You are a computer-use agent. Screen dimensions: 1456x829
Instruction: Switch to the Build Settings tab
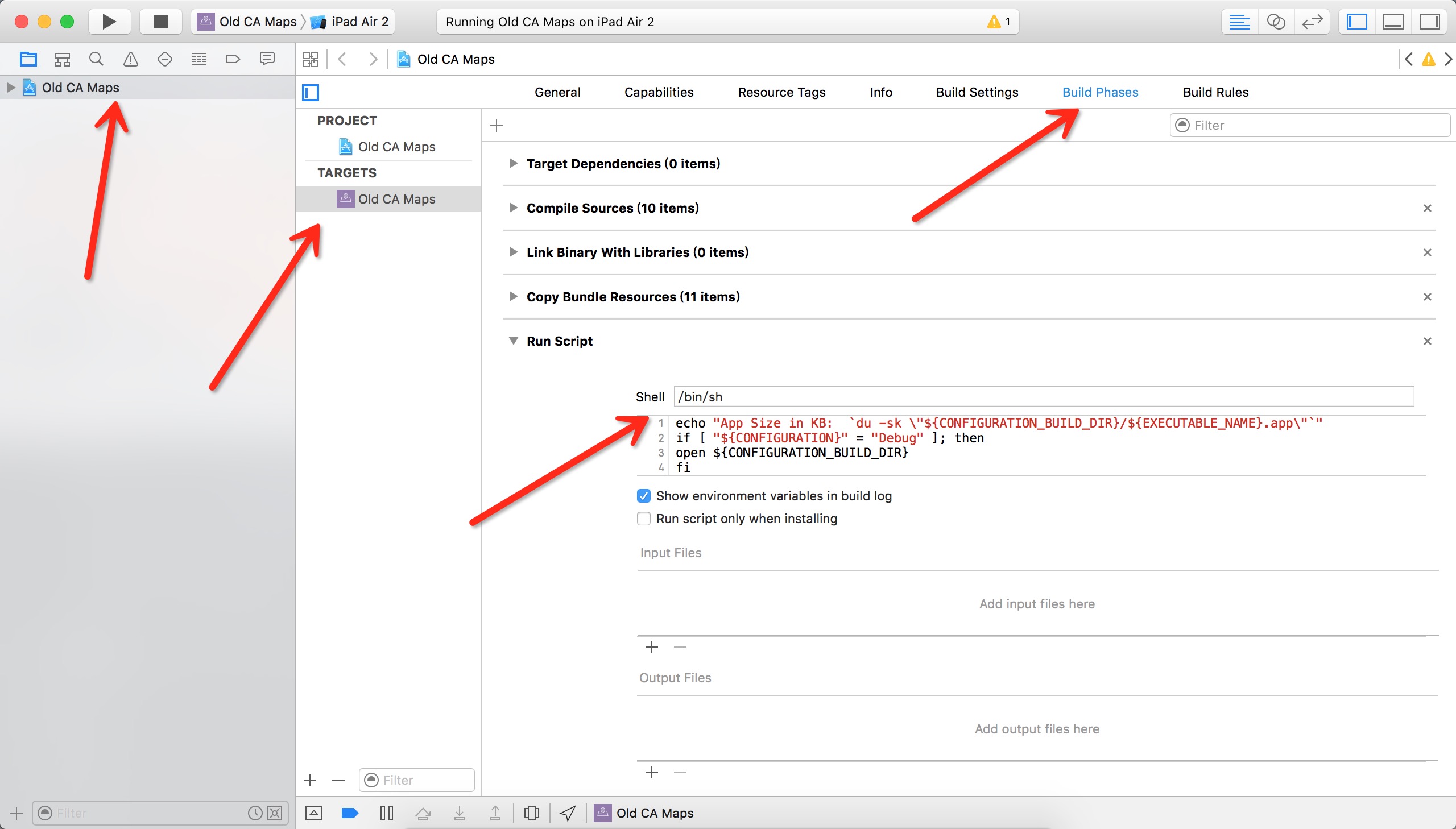[977, 92]
